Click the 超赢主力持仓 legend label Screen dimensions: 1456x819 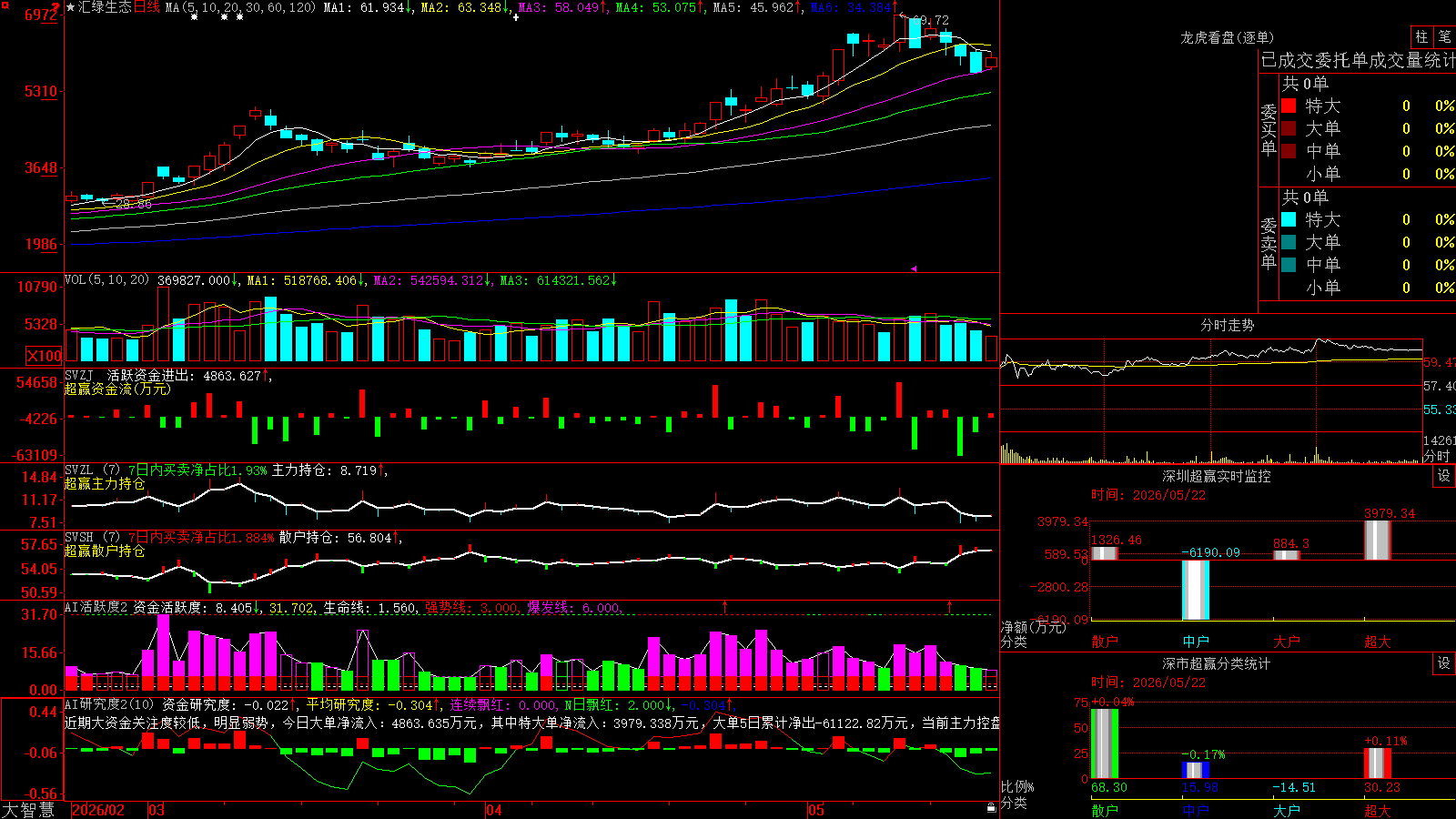coord(105,483)
